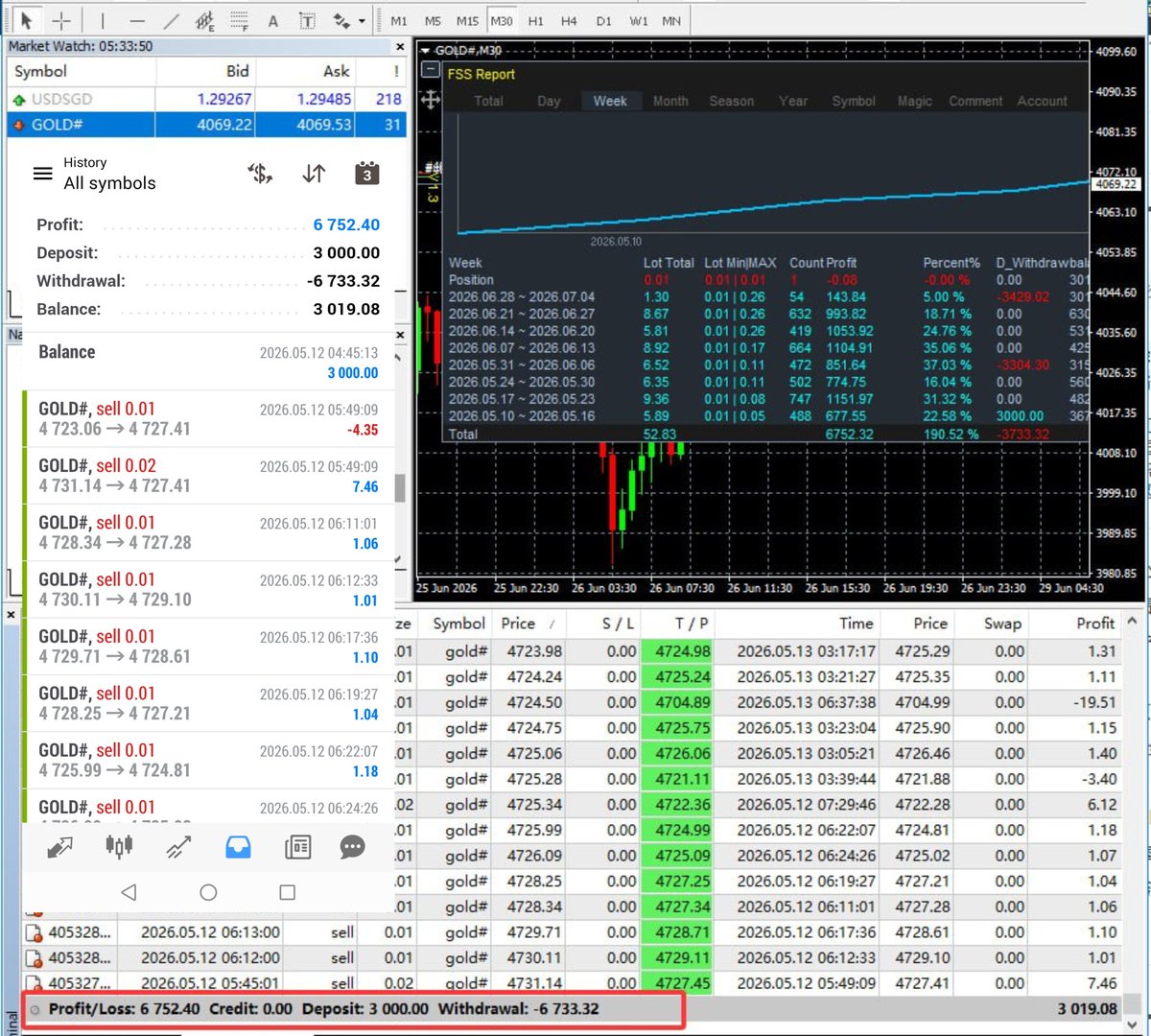Switch FSS Report to Magic tab
1151x1036 pixels.
914,101
